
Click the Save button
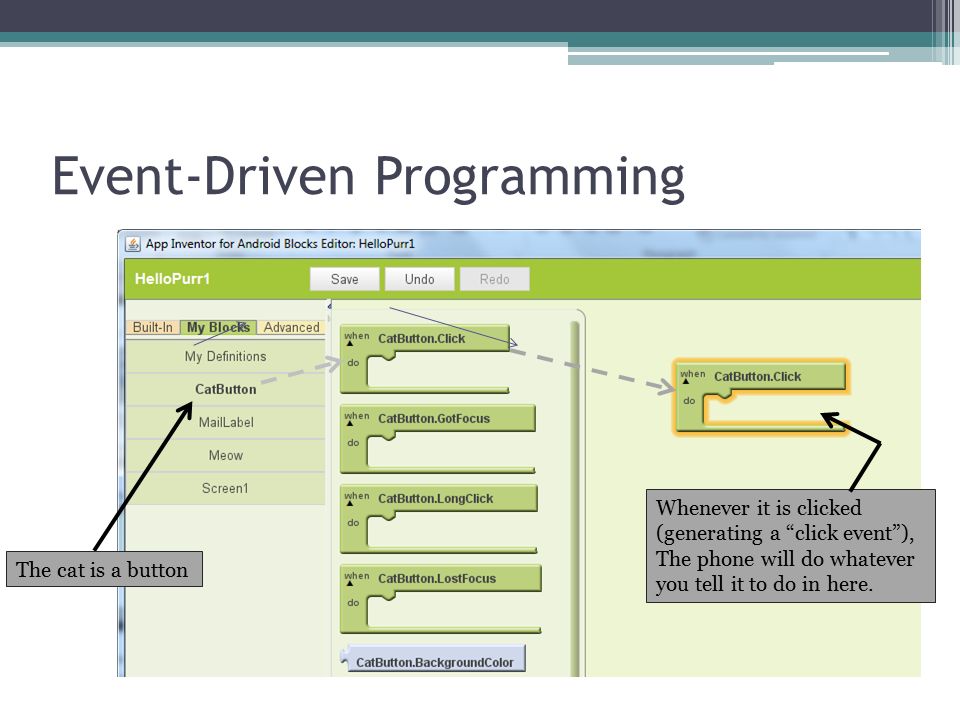click(x=345, y=279)
